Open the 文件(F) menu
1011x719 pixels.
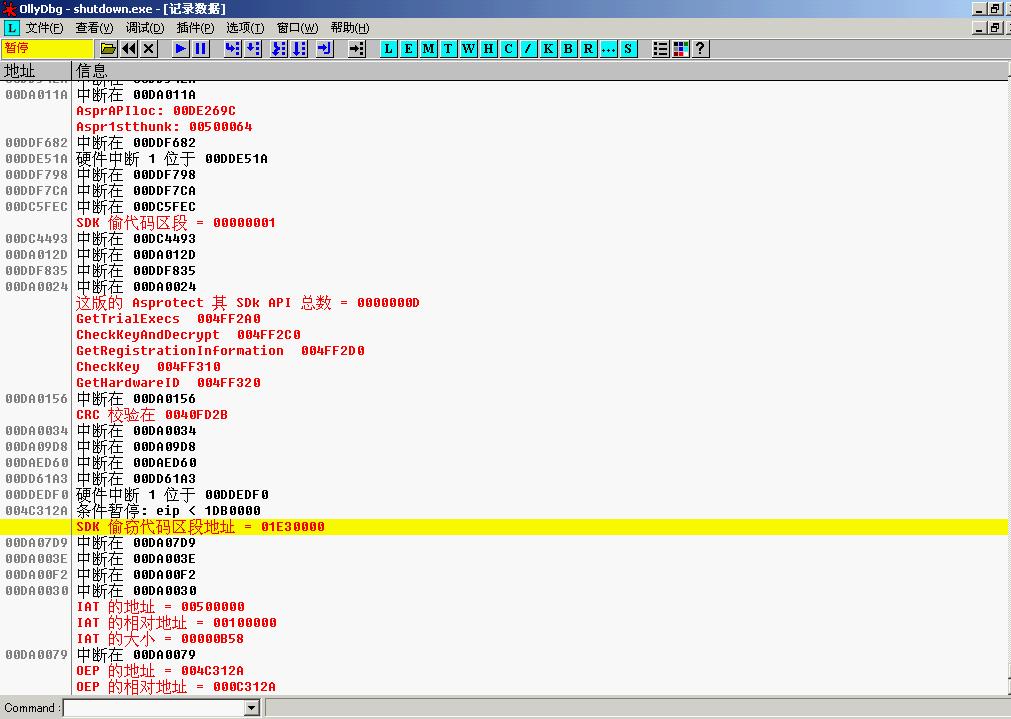pyautogui.click(x=44, y=28)
